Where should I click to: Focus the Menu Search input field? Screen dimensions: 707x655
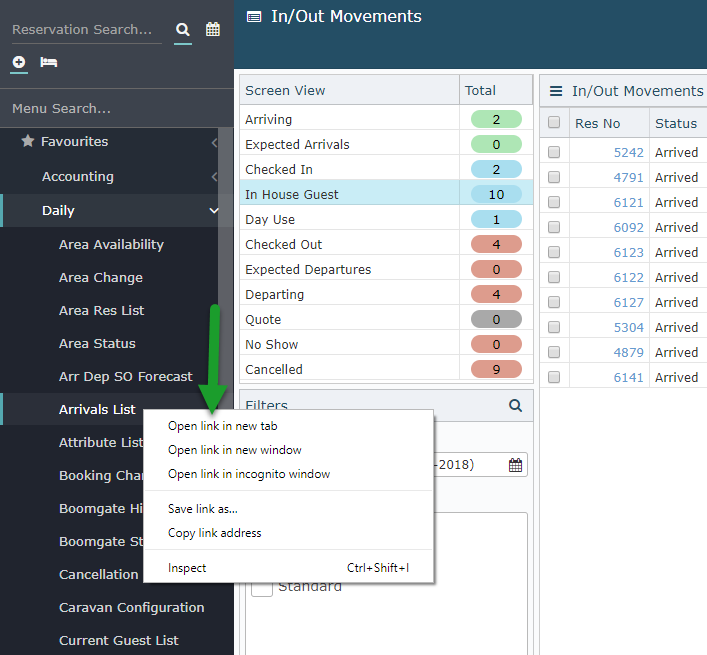coord(117,108)
